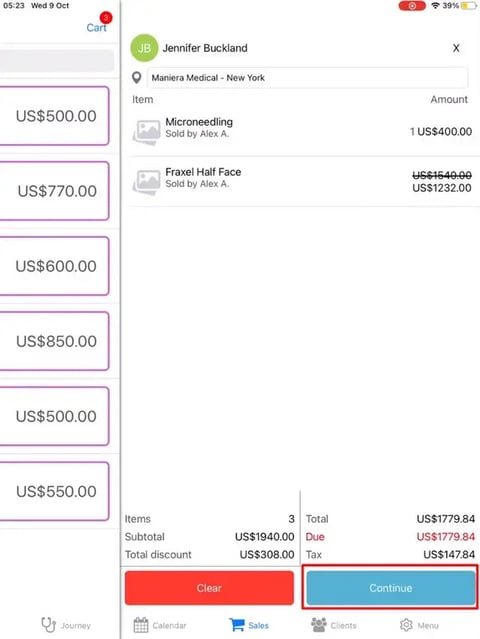Select the US$550.00 service tile
Viewport: 480px width, 639px height.
click(54, 491)
